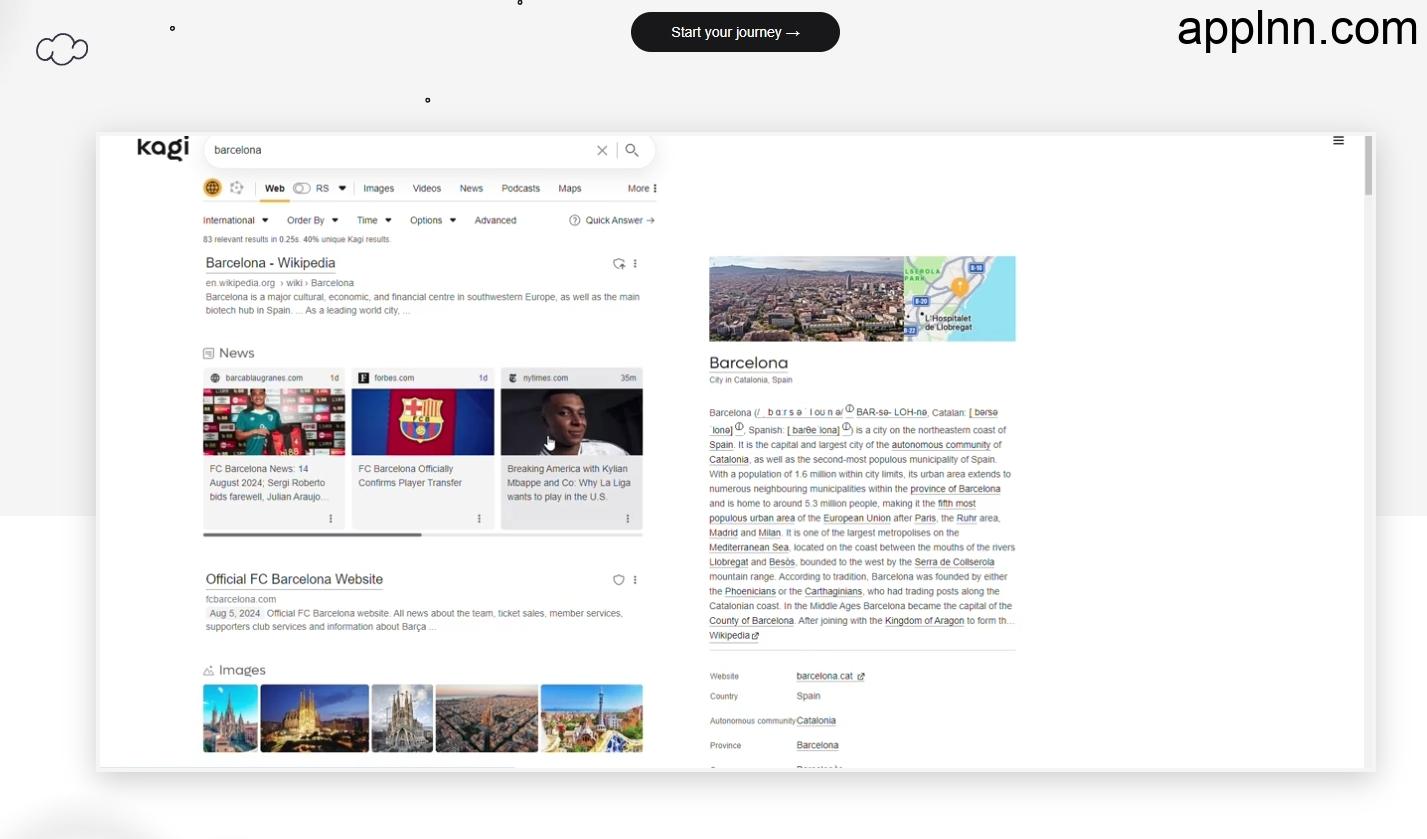Switch to the News tab
Viewport: 1427px width, 839px height.
471,188
